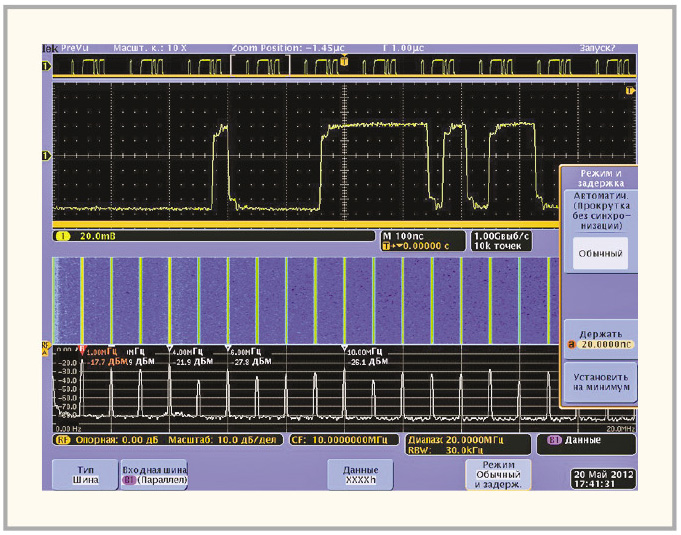This screenshot has height=535, width=681.
Task: Click the zoom window bracket in overview strip
Action: click(x=260, y=65)
